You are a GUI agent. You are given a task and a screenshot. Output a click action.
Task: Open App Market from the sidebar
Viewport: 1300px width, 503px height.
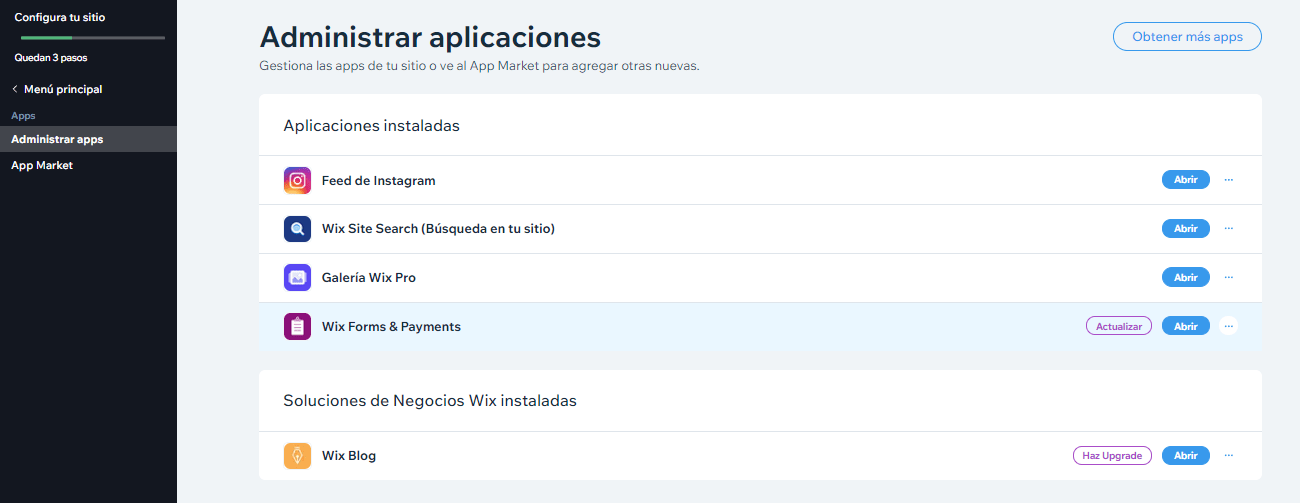click(42, 165)
